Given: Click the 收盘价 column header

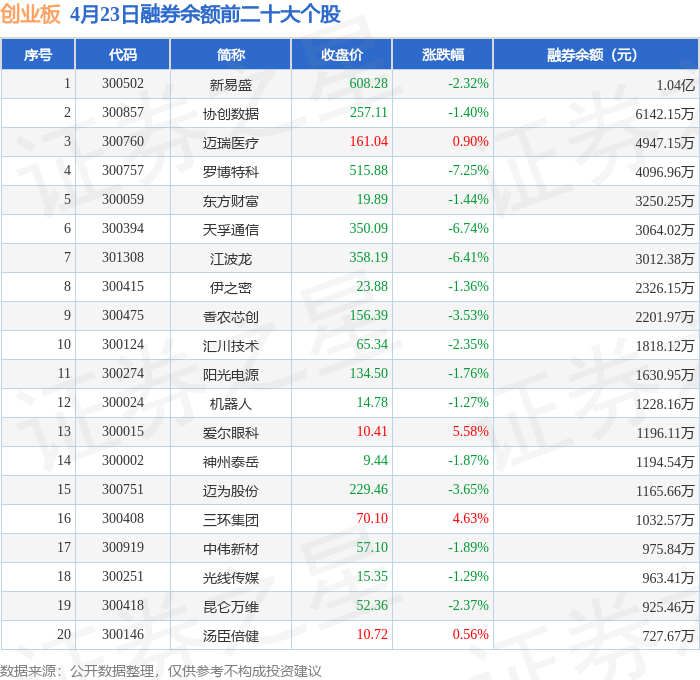Looking at the screenshot, I should 342,54.
